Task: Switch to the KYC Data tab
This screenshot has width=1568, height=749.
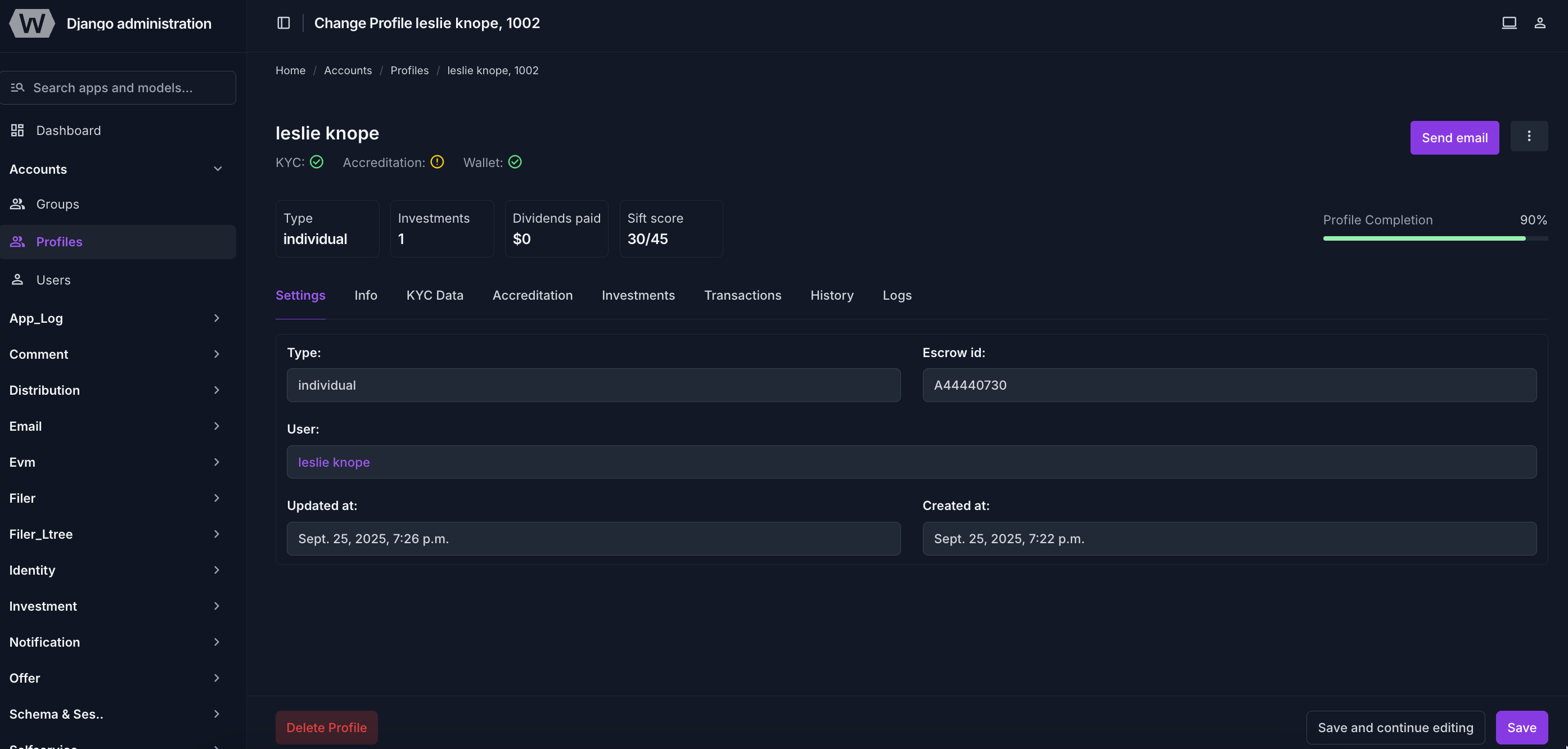Action: pyautogui.click(x=435, y=295)
